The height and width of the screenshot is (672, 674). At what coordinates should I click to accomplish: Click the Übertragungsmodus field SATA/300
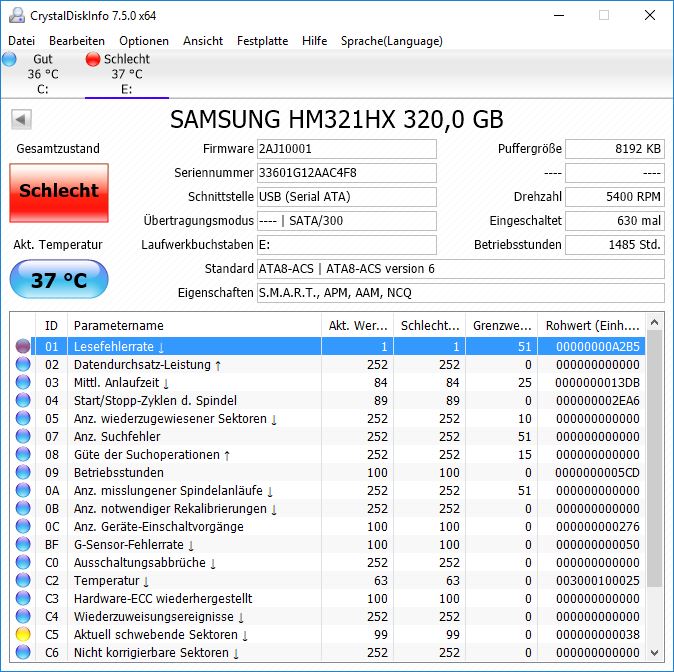[x=346, y=221]
